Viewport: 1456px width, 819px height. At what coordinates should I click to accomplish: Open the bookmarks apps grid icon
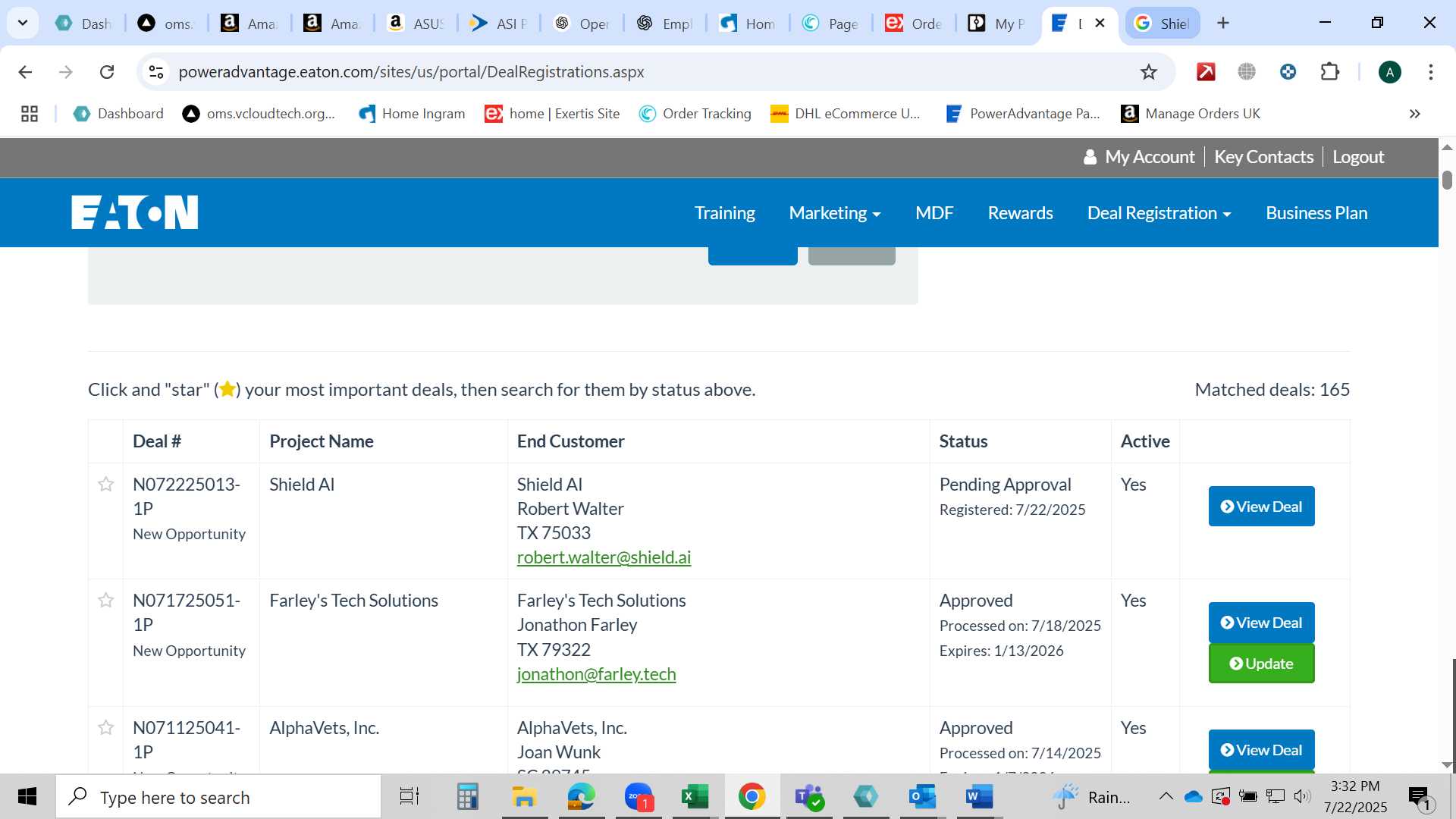coord(30,114)
